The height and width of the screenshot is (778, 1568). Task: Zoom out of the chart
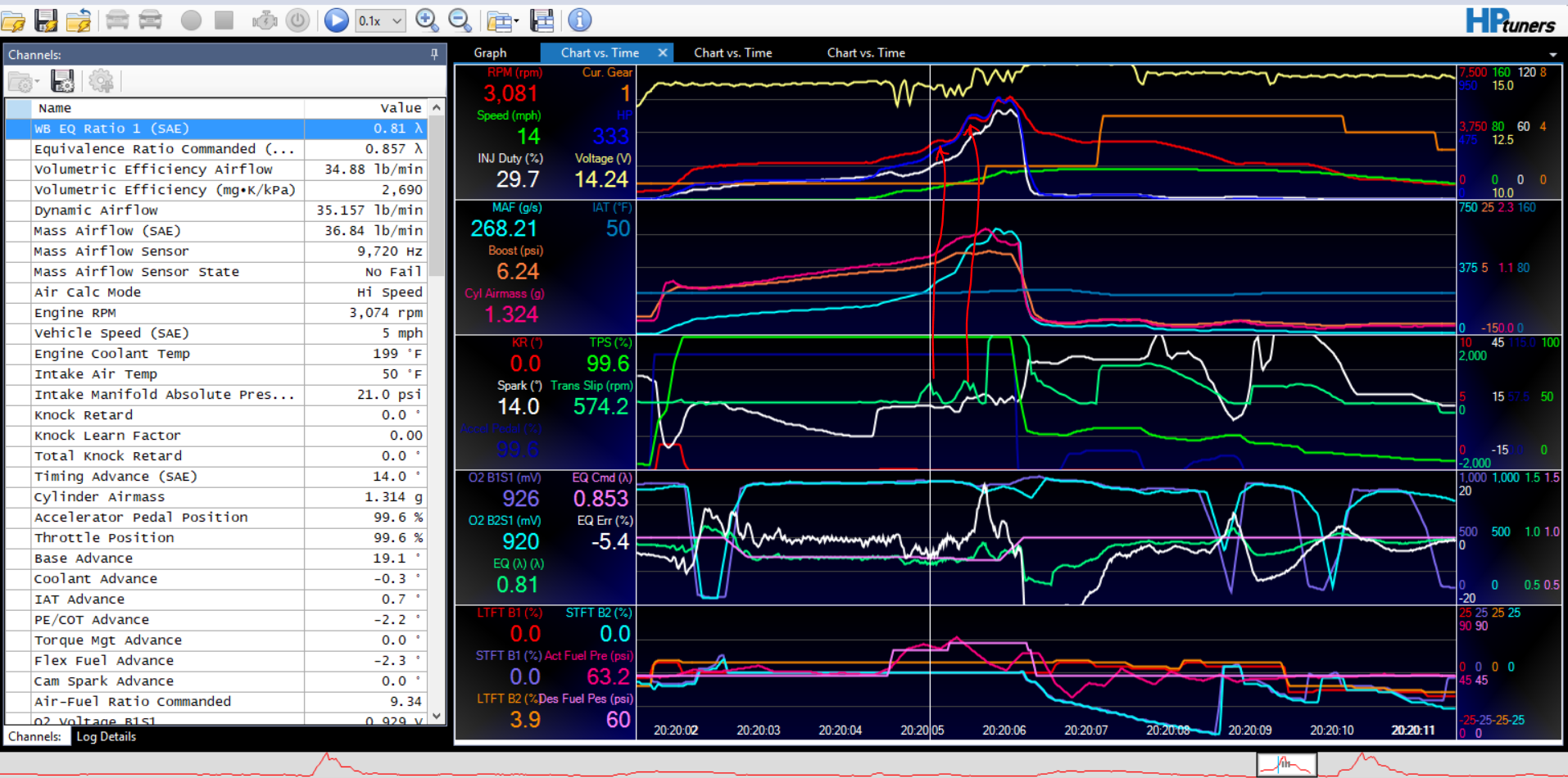[460, 20]
